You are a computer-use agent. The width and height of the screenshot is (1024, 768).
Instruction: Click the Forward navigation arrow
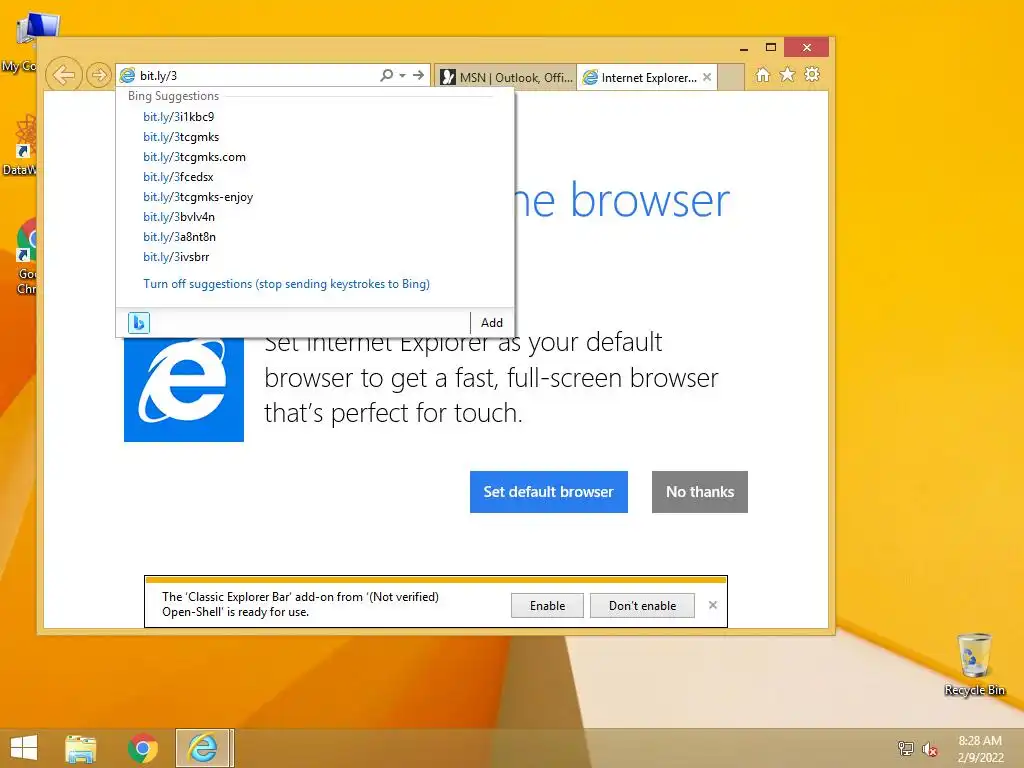point(99,75)
